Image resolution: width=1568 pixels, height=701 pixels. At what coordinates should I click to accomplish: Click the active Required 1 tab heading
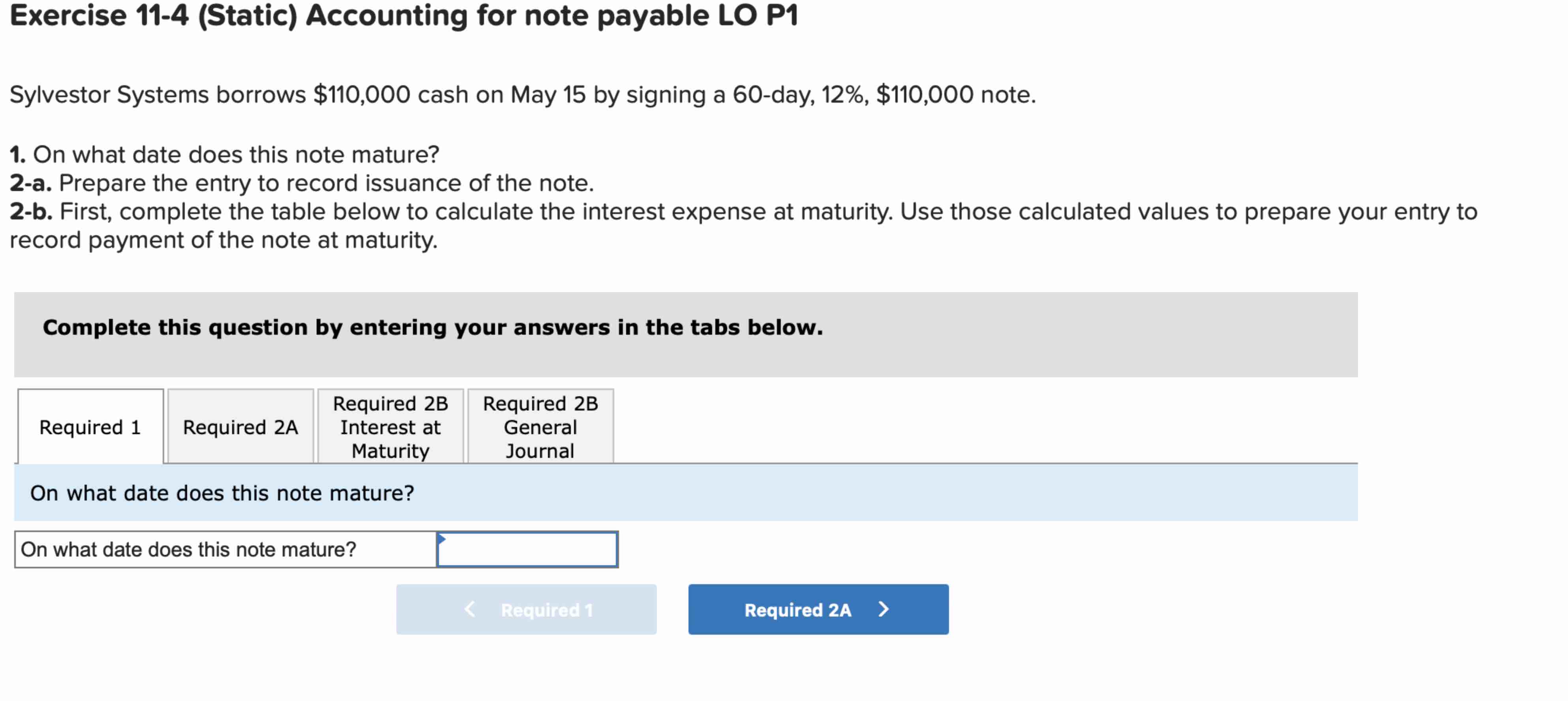[90, 427]
